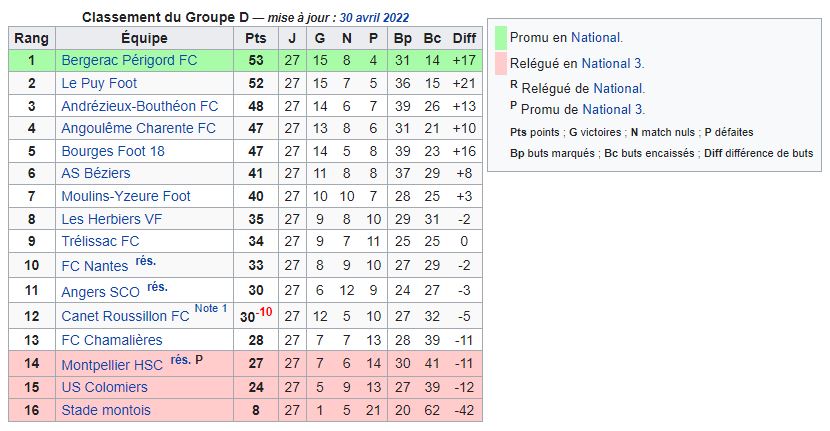Click the green promotion color swatch in legend
This screenshot has height=431, width=830.
501,38
